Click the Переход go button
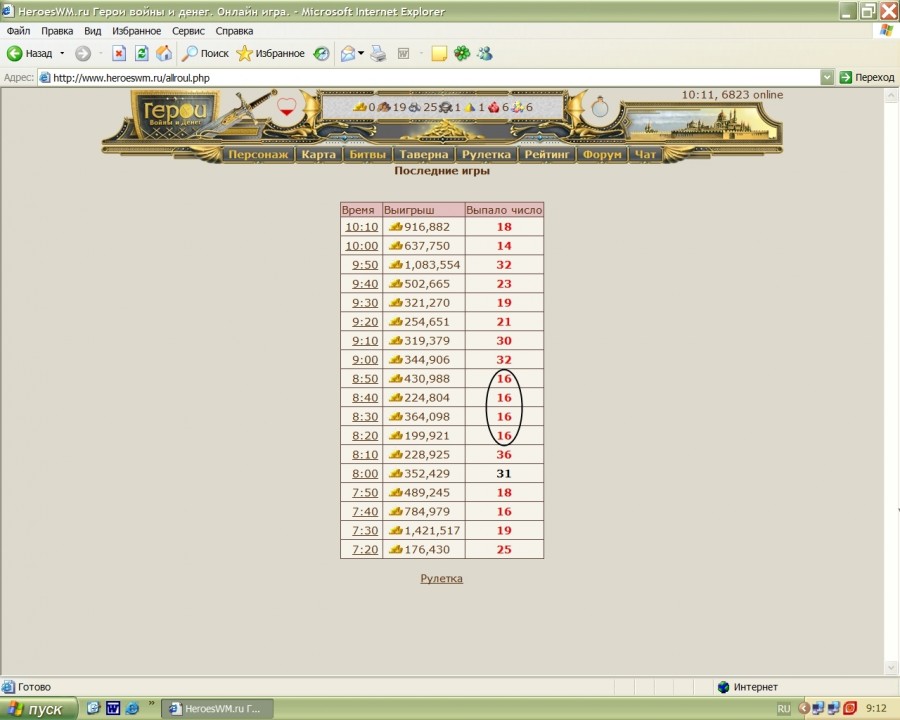This screenshot has height=720, width=900. [867, 78]
